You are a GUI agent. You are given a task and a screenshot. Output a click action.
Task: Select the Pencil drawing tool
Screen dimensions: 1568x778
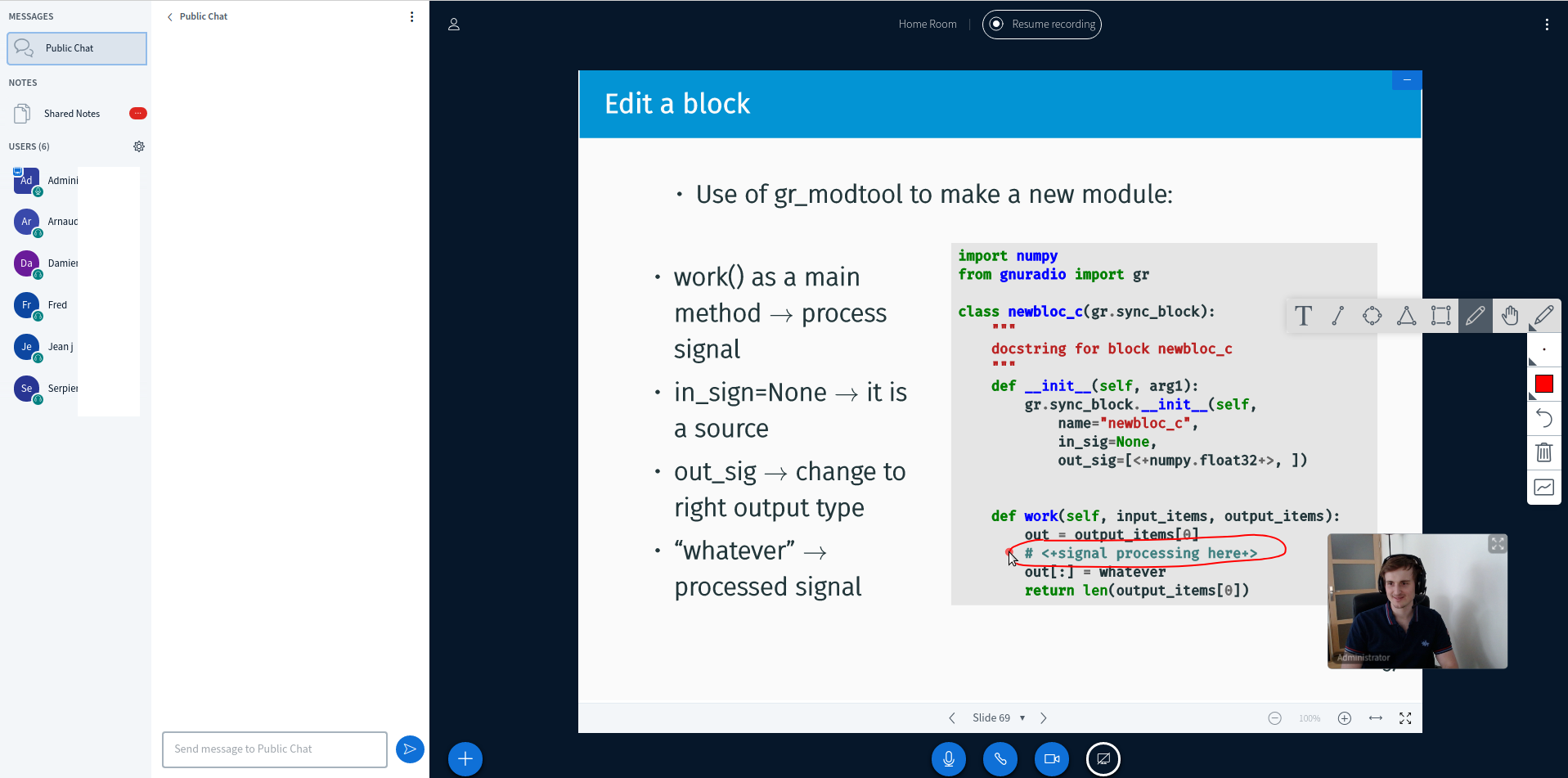point(1476,316)
